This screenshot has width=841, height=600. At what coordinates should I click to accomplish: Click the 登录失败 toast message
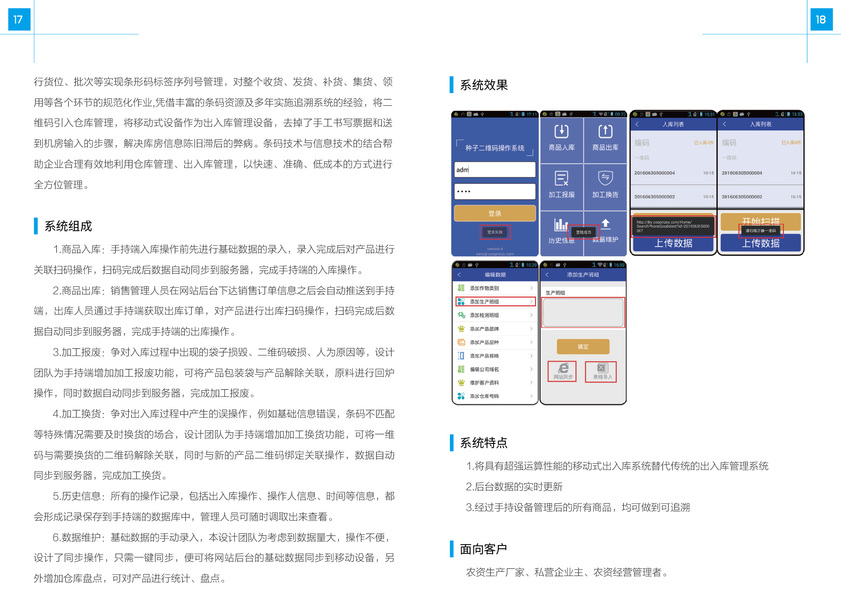495,232
